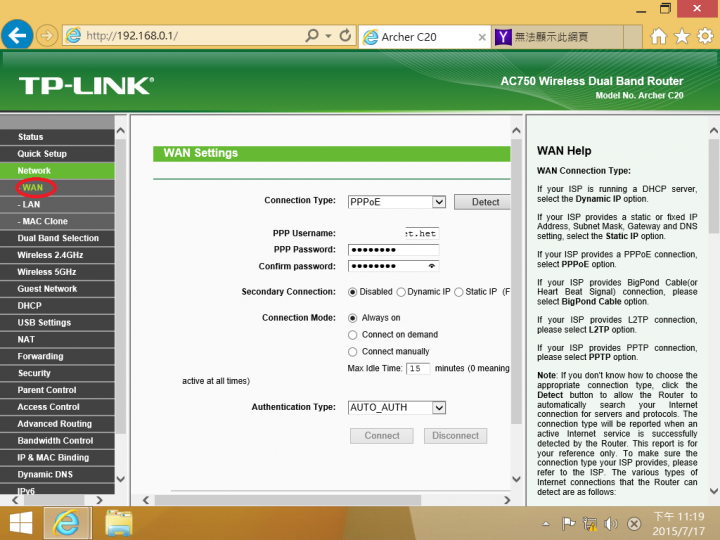Open the Status menu item
Screen dimensions: 720x540
(57, 137)
